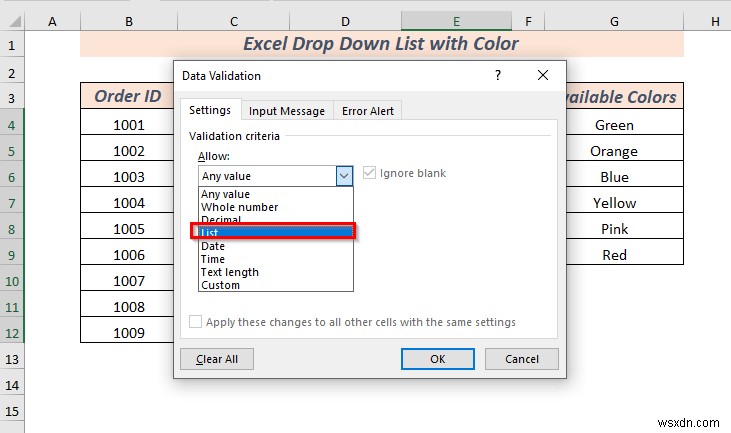Switch to the Input Message tab
The width and height of the screenshot is (731, 433).
[287, 111]
